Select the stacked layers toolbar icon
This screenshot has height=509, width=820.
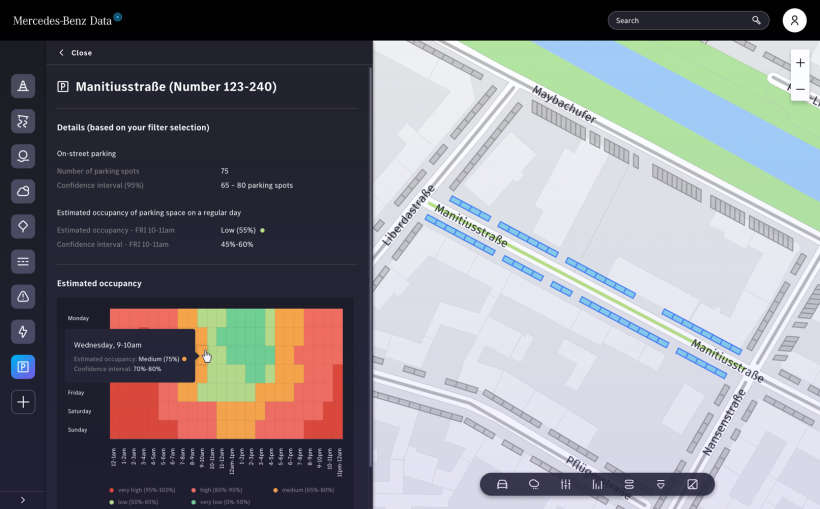click(629, 484)
